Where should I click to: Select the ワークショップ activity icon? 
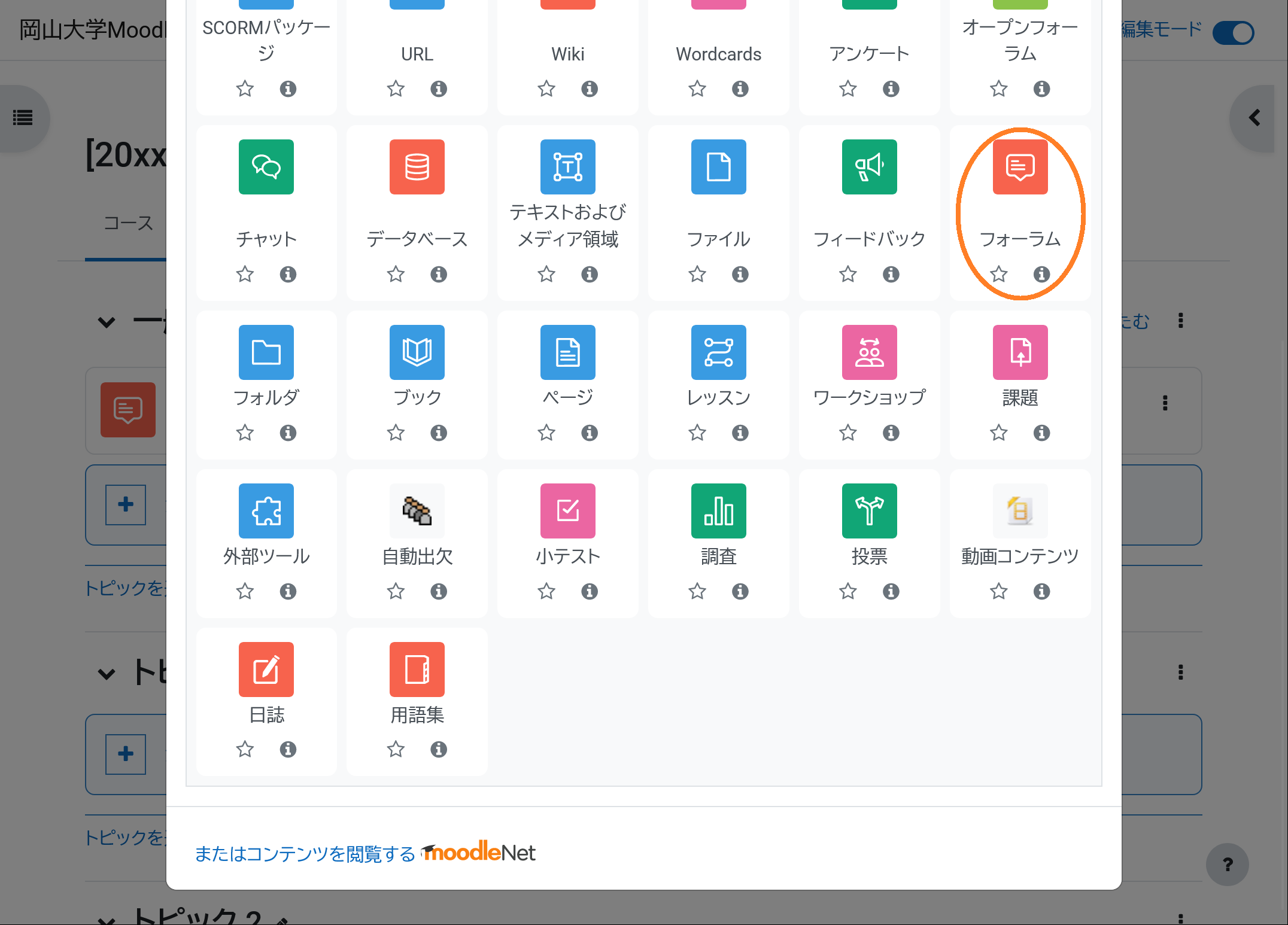[x=870, y=352]
